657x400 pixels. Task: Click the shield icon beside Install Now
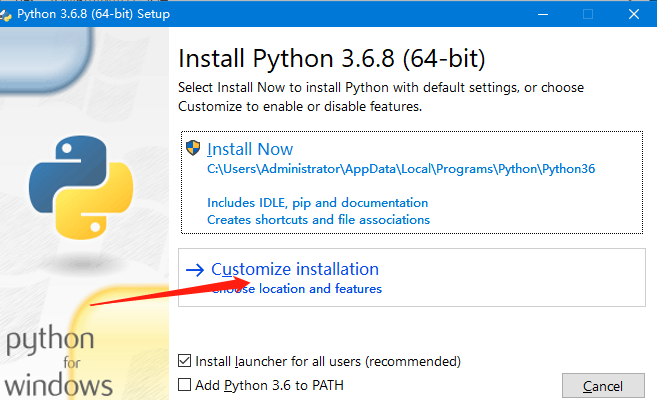(x=194, y=148)
